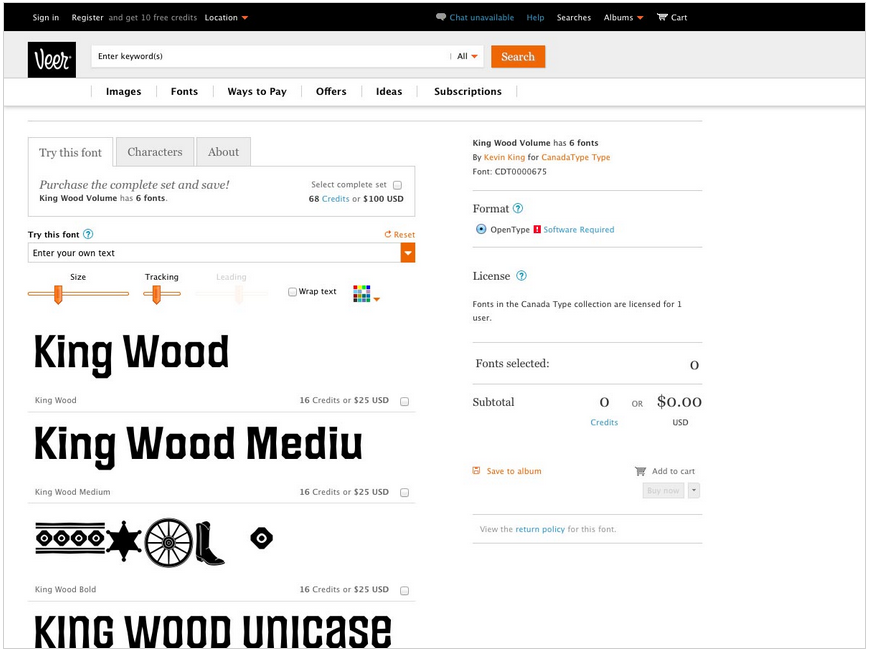This screenshot has height=657, width=874.
Task: Open the Ways to Pay menu
Action: click(x=257, y=91)
